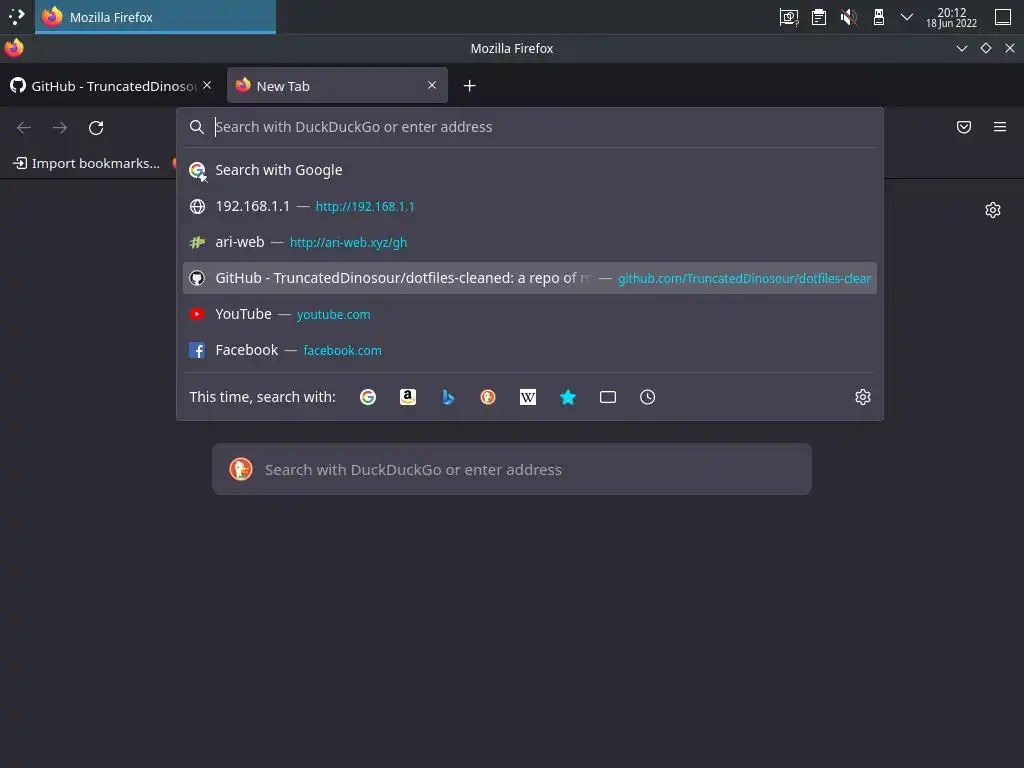Expand hidden system tray icons arrow
This screenshot has height=768, width=1024.
point(906,17)
